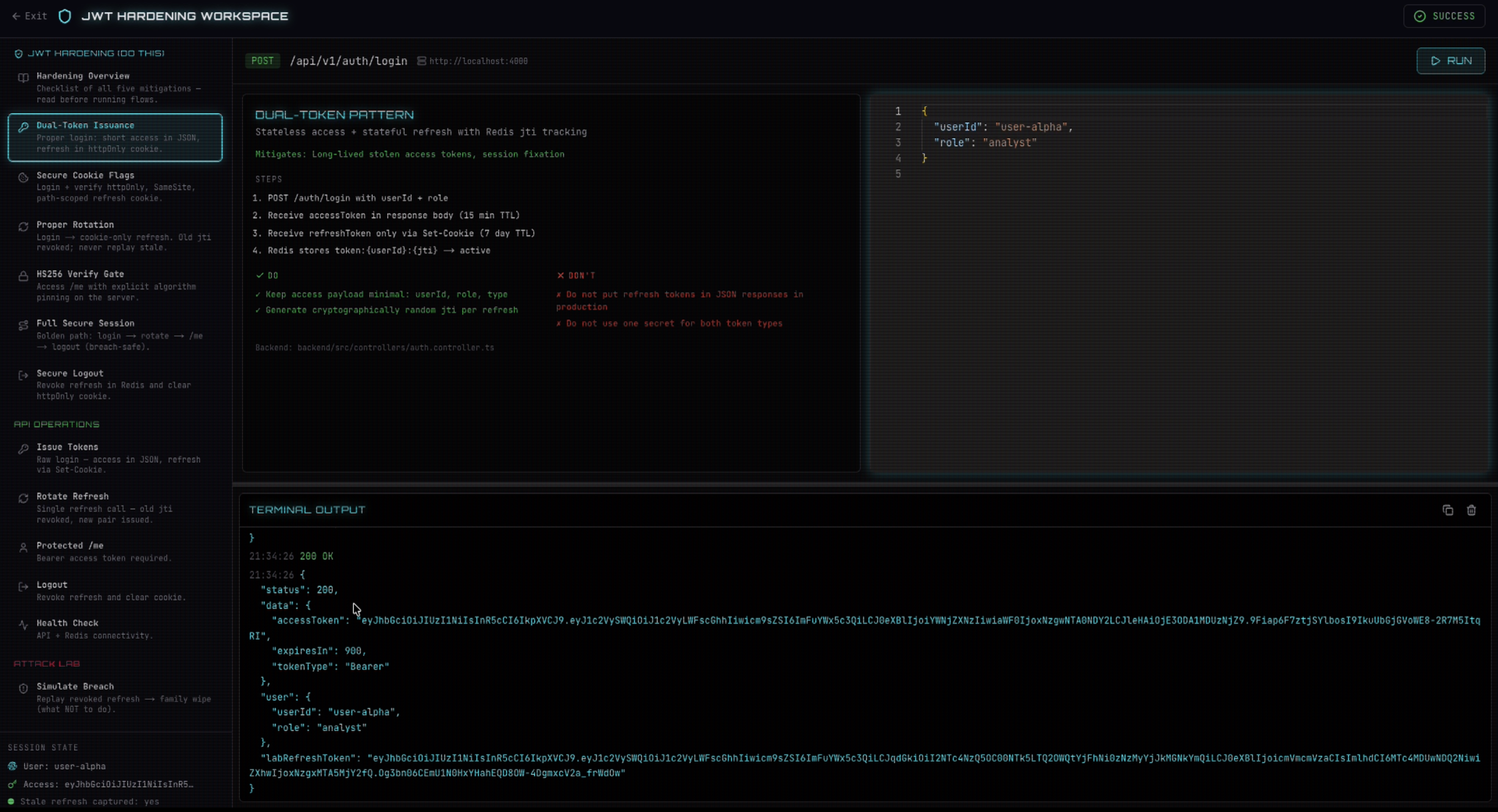
Task: Click the SUCCESS status badge
Action: [1445, 16]
